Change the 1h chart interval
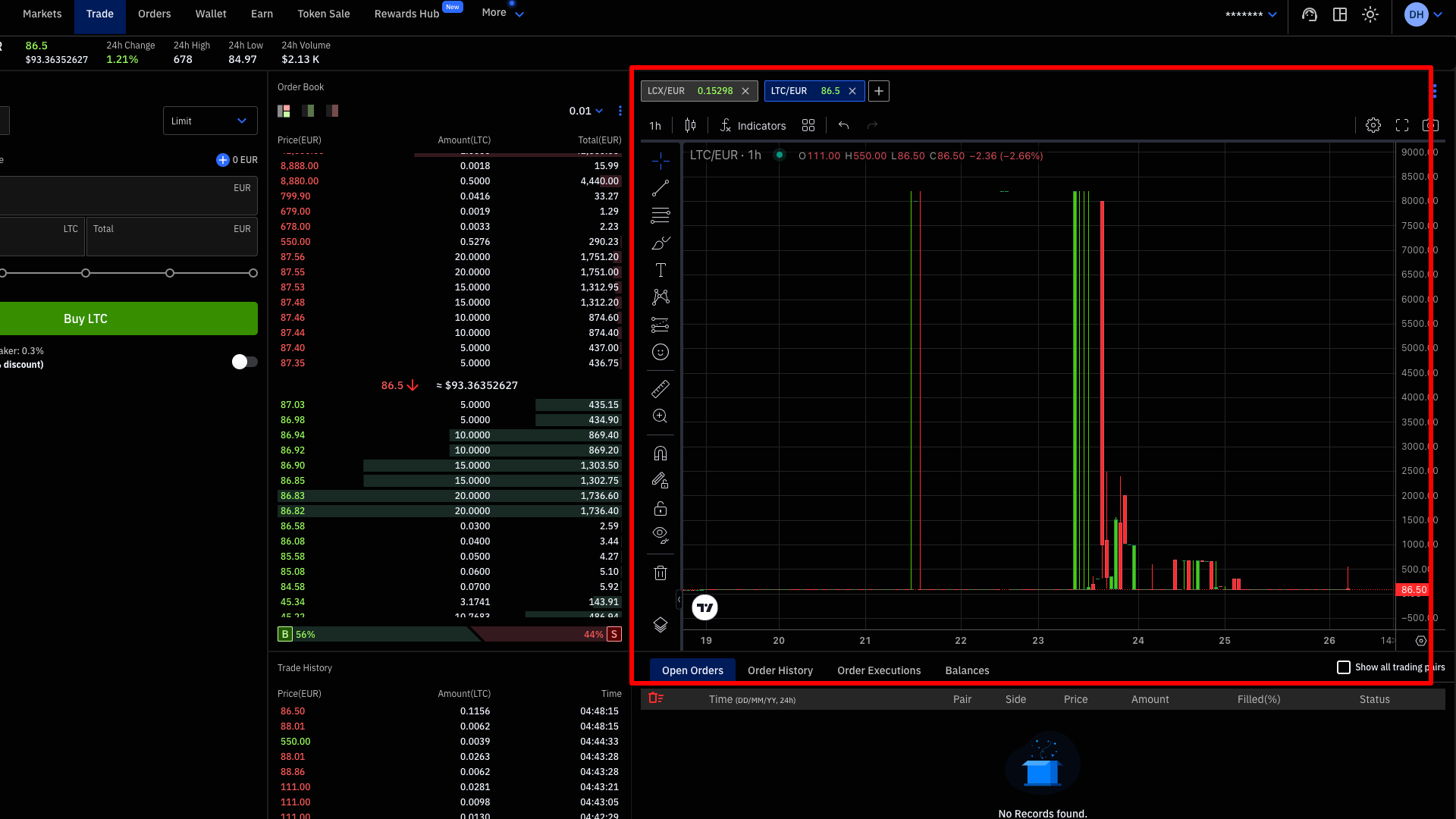This screenshot has width=1456, height=819. (655, 126)
